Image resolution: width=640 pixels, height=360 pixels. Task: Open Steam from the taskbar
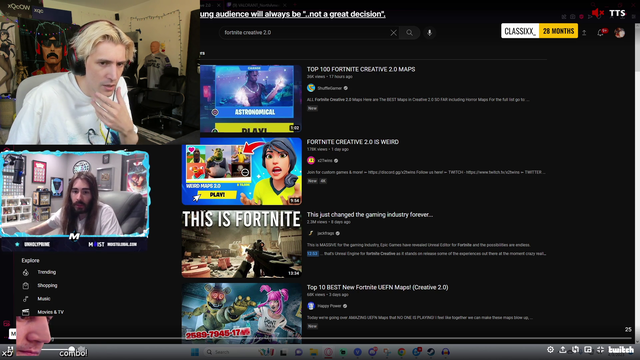431,352
